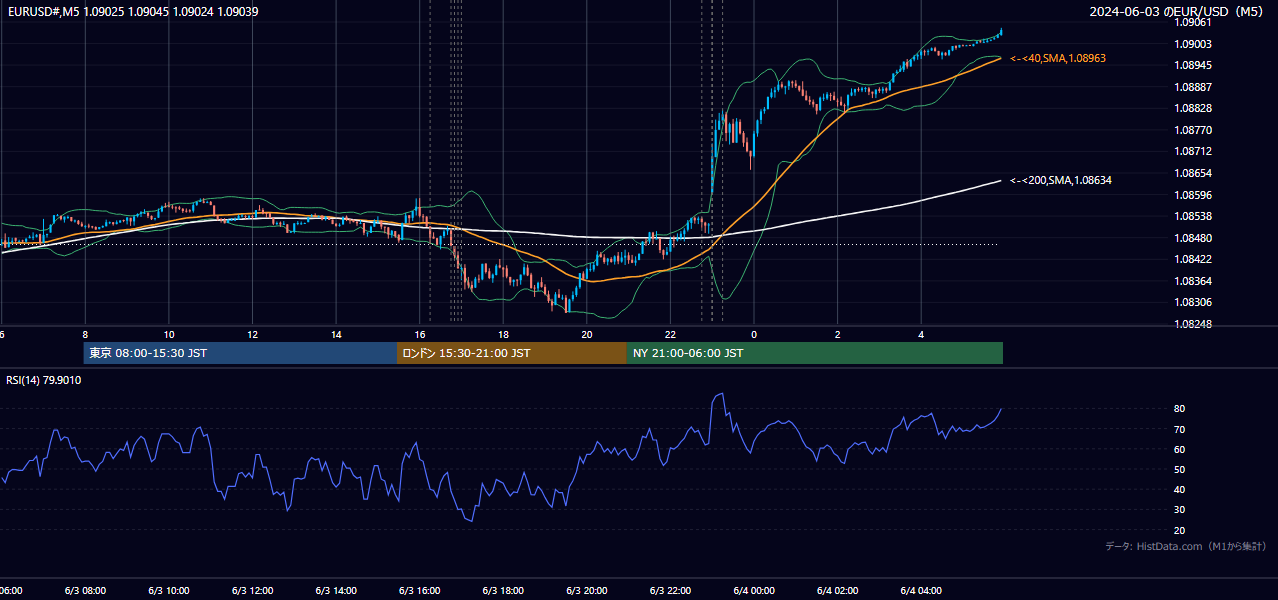Click price axis value 1.08248
This screenshot has height=600, width=1278.
[x=1193, y=324]
